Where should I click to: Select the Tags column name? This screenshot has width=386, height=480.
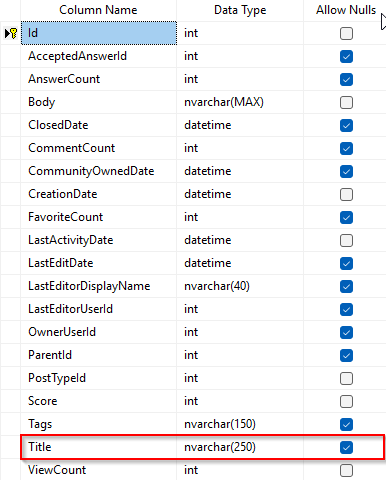99,424
